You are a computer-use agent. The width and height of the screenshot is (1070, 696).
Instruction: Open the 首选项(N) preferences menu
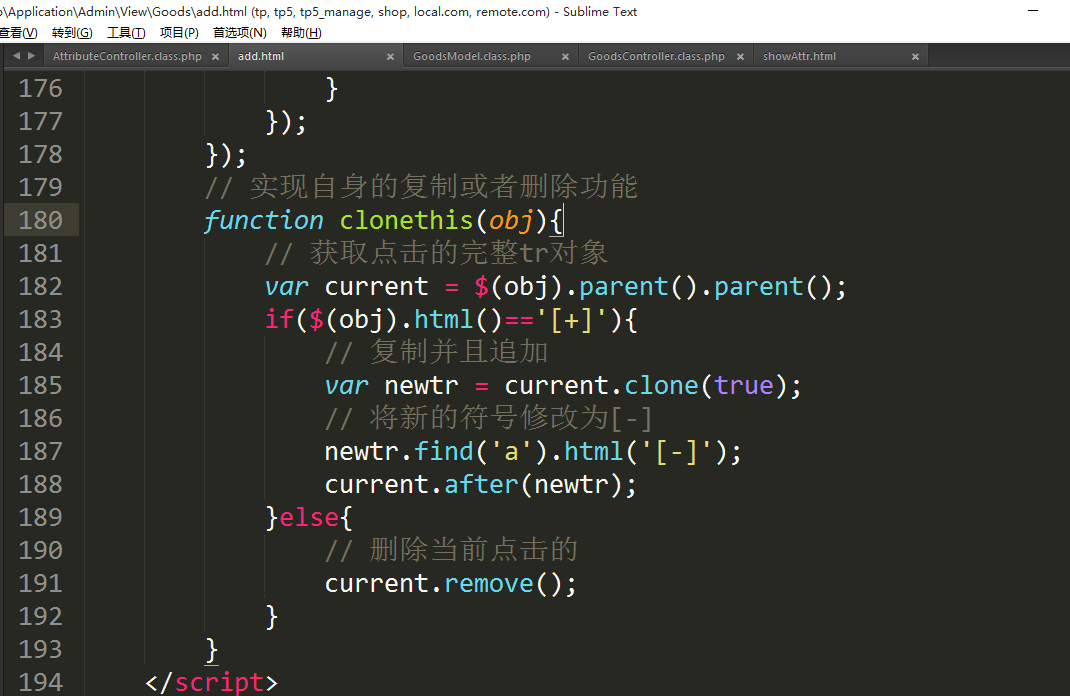239,33
